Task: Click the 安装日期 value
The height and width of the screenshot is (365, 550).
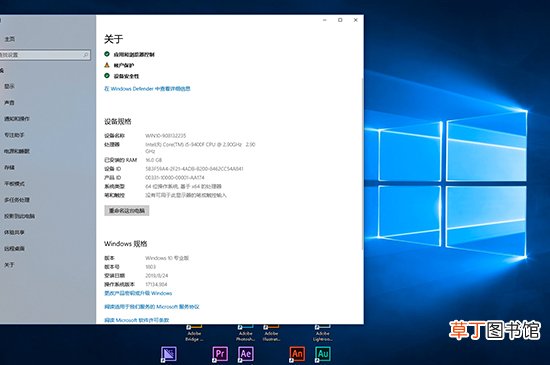Action: point(156,275)
